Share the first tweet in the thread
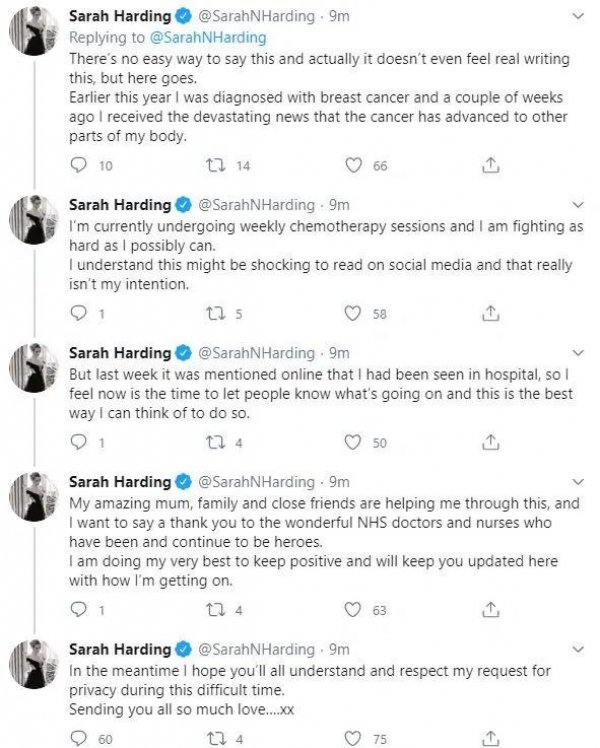 [491, 166]
